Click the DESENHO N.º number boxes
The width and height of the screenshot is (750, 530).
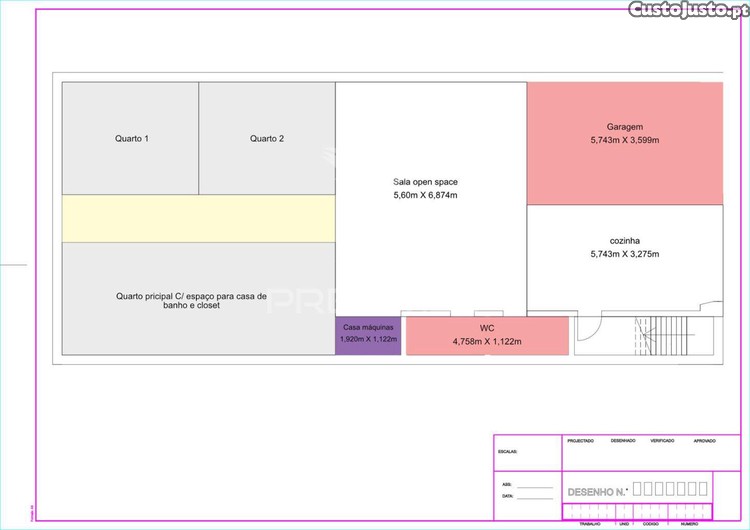coord(671,489)
